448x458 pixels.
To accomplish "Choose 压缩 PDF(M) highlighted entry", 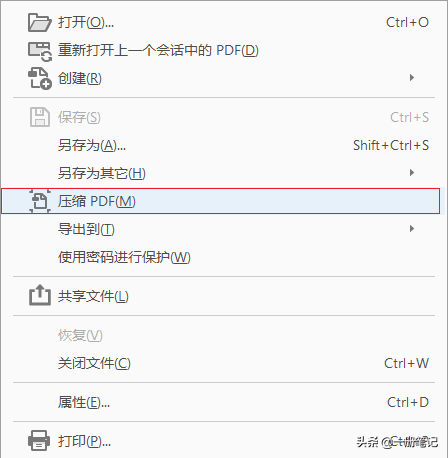I will click(221, 201).
